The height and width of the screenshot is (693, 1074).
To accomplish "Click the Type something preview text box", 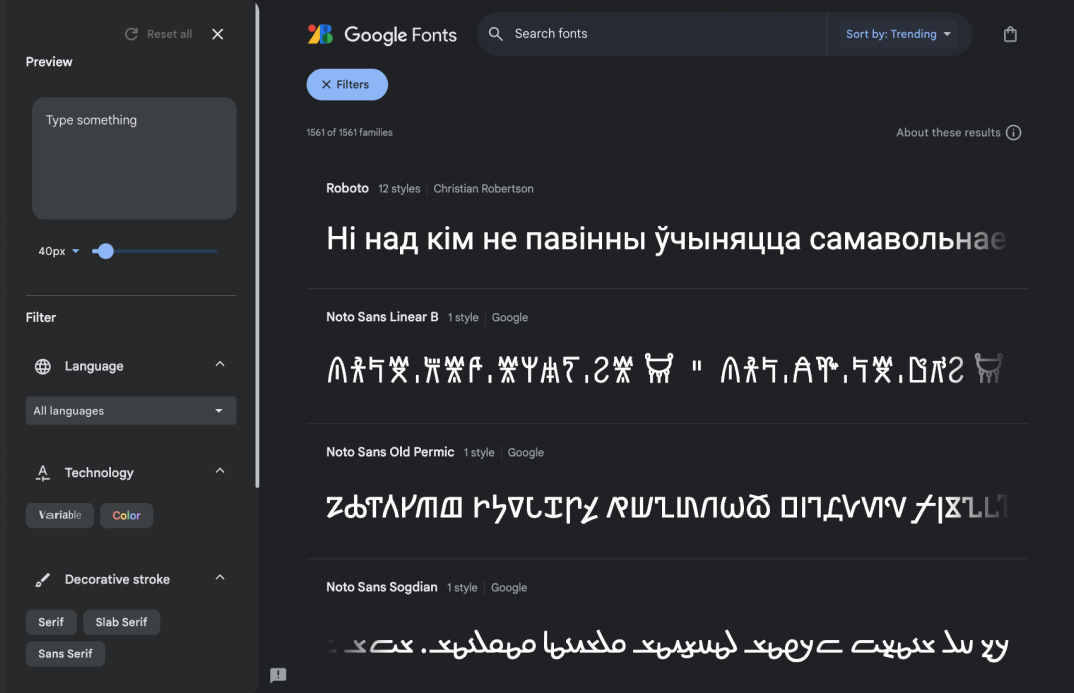I will pos(134,158).
